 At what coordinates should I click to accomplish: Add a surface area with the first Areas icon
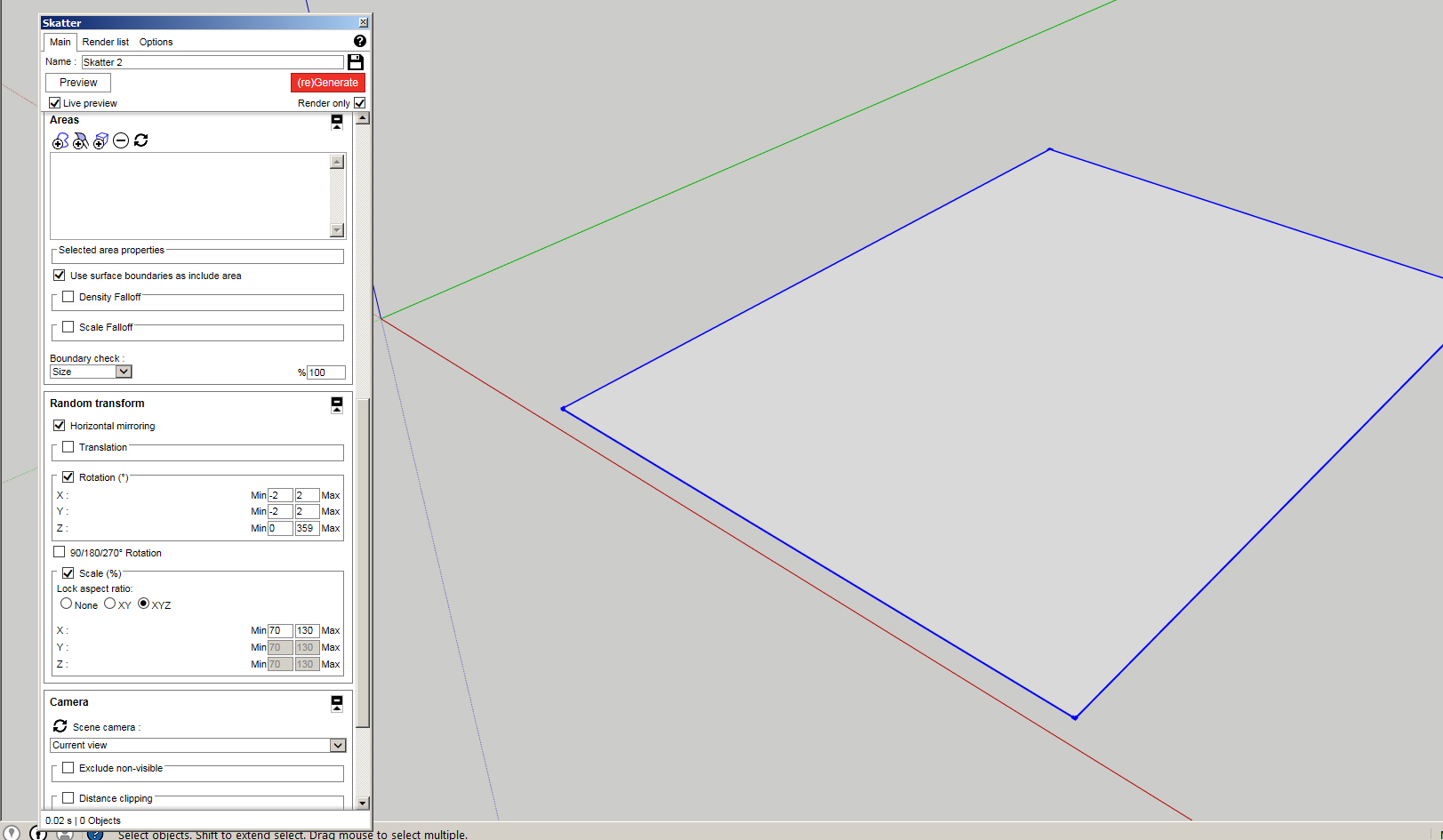60,140
